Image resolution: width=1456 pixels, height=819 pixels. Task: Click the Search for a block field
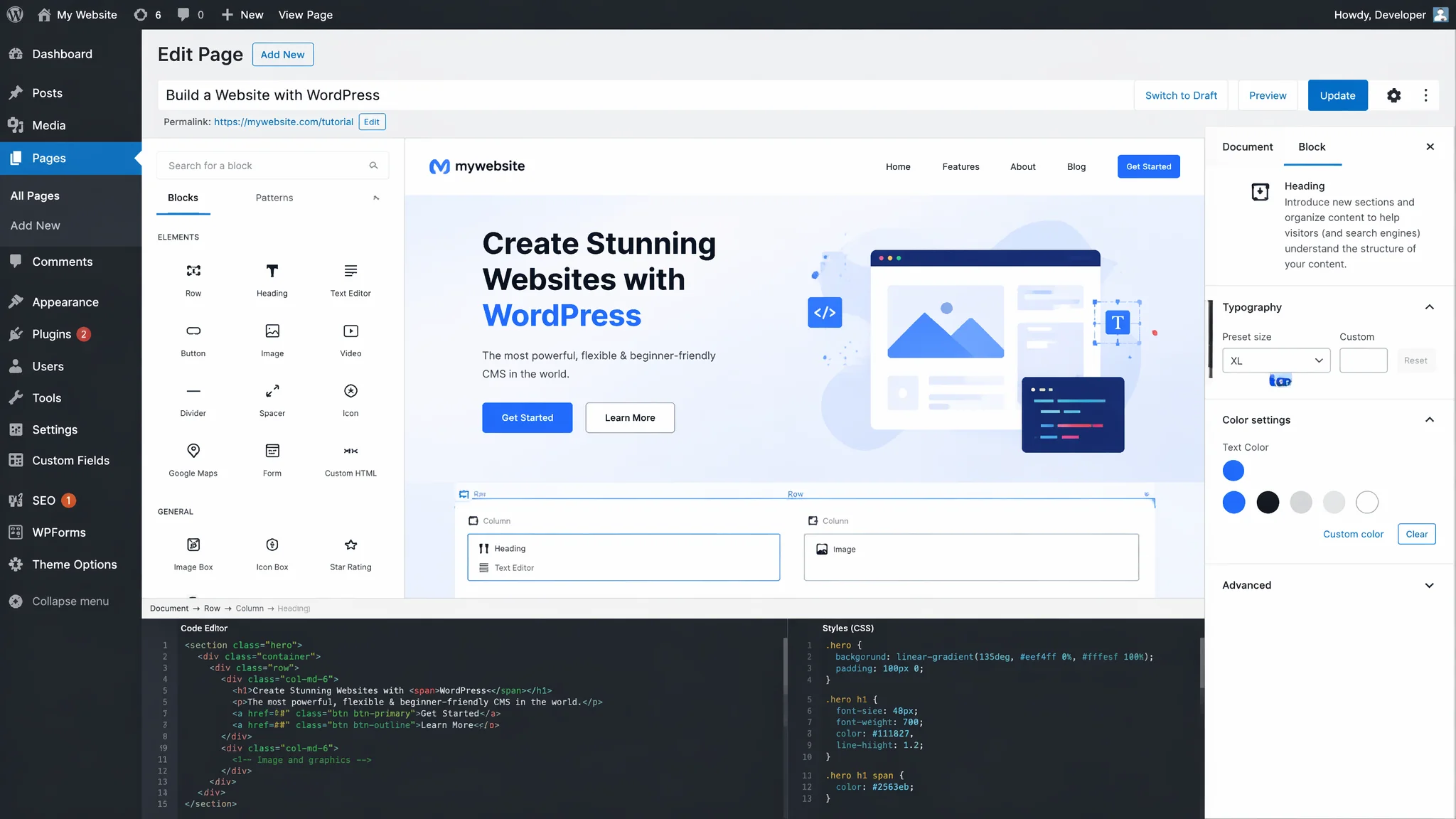[x=272, y=166]
